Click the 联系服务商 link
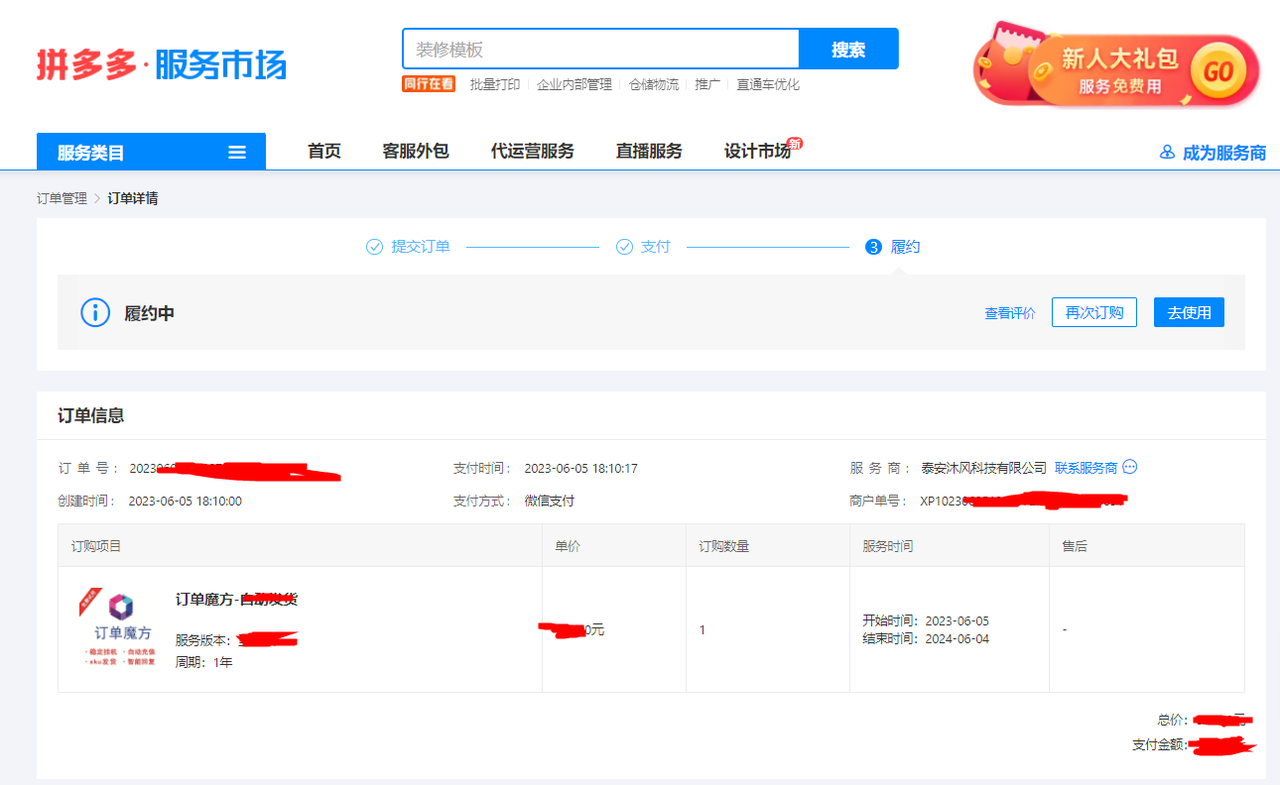Viewport: 1280px width, 785px height. coord(1086,468)
